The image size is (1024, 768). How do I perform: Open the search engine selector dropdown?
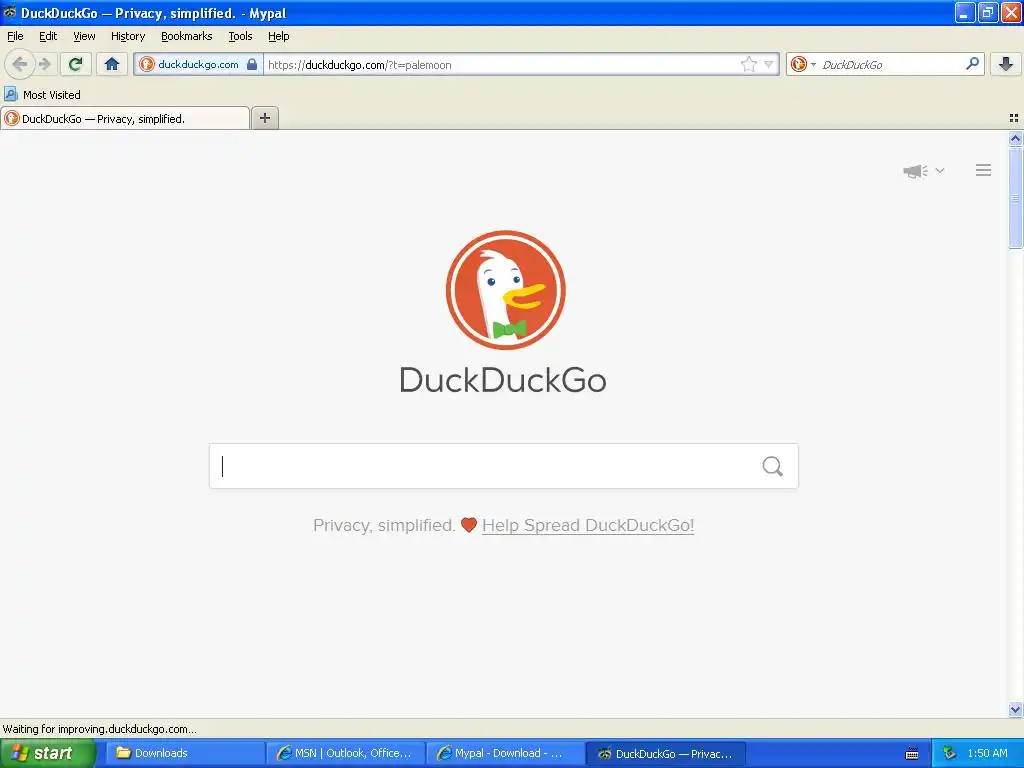(x=803, y=64)
